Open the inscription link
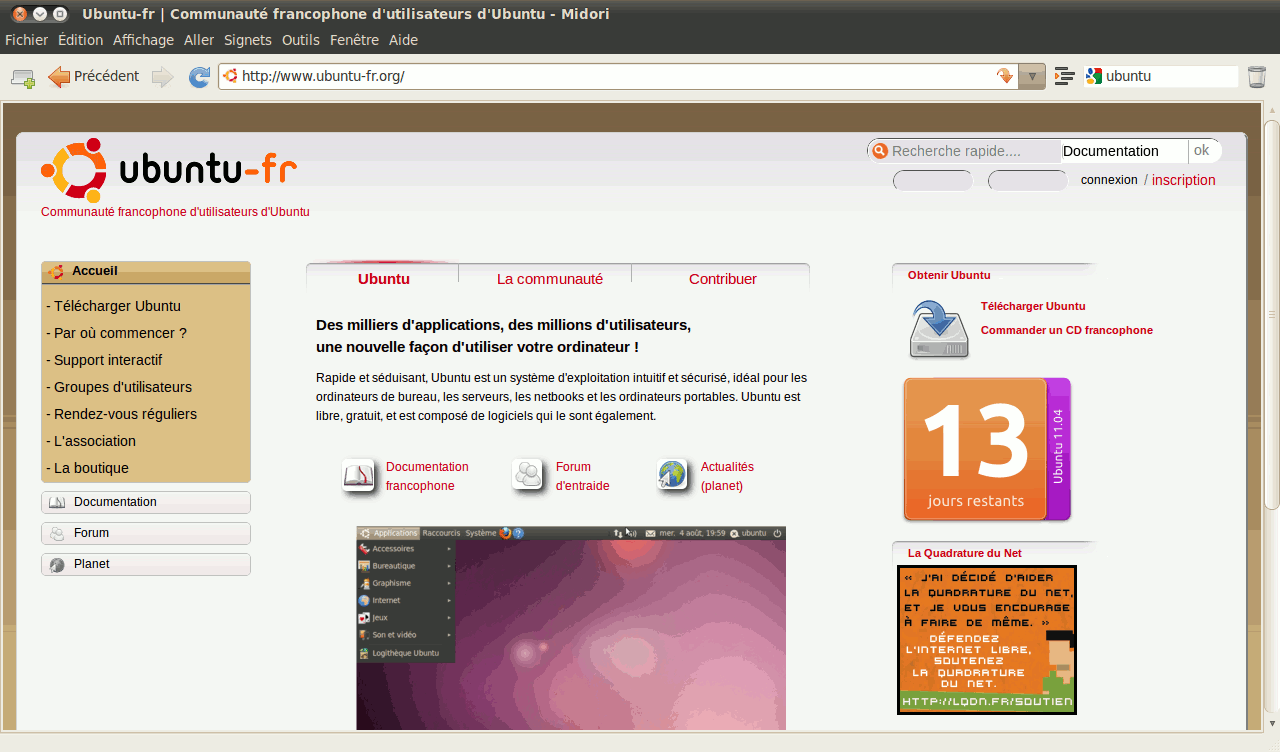This screenshot has height=752, width=1280. (x=1183, y=180)
